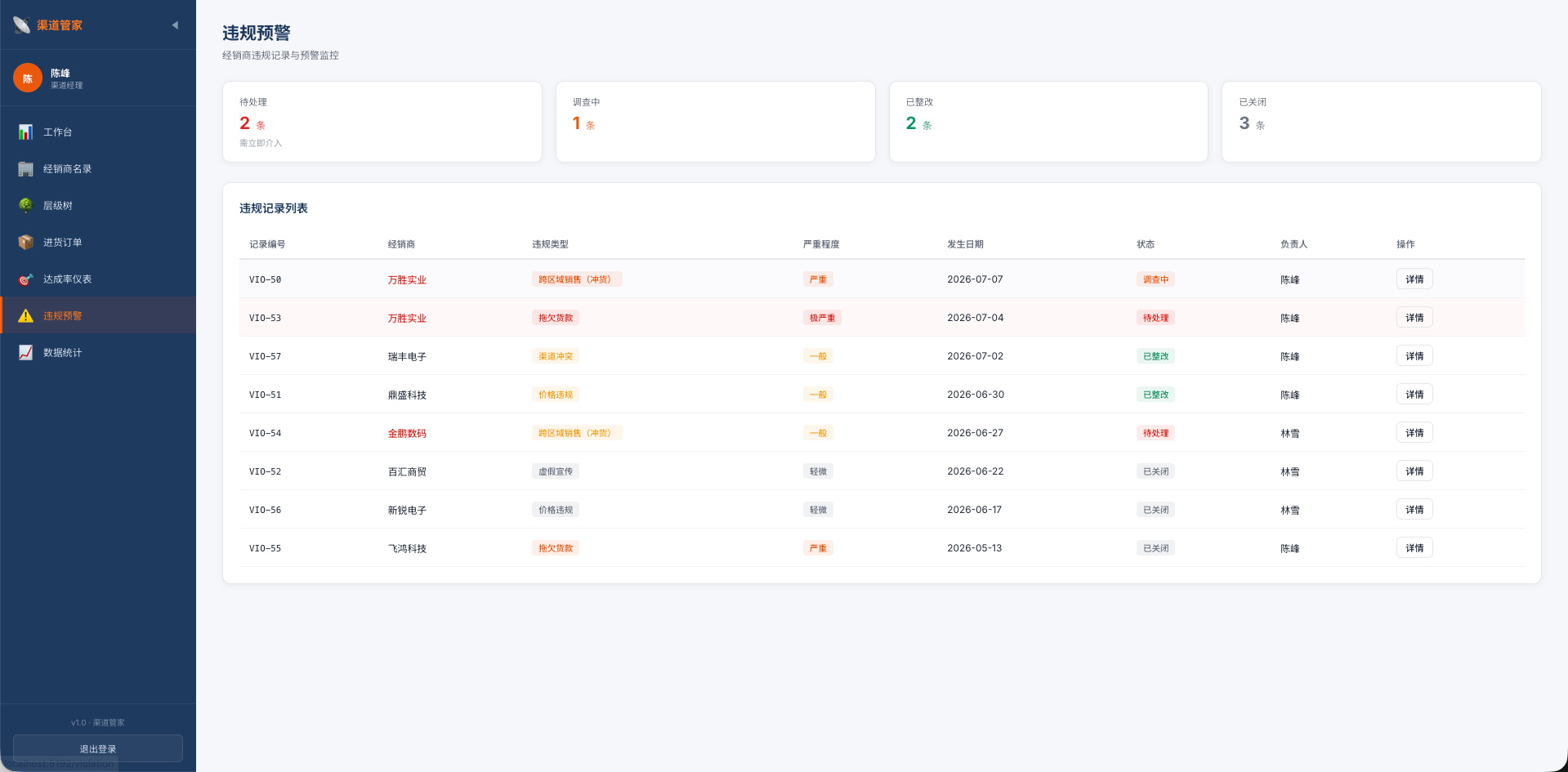The height and width of the screenshot is (772, 1568).
Task: Open 详情 for record VIO-57
Action: pyautogui.click(x=1414, y=356)
